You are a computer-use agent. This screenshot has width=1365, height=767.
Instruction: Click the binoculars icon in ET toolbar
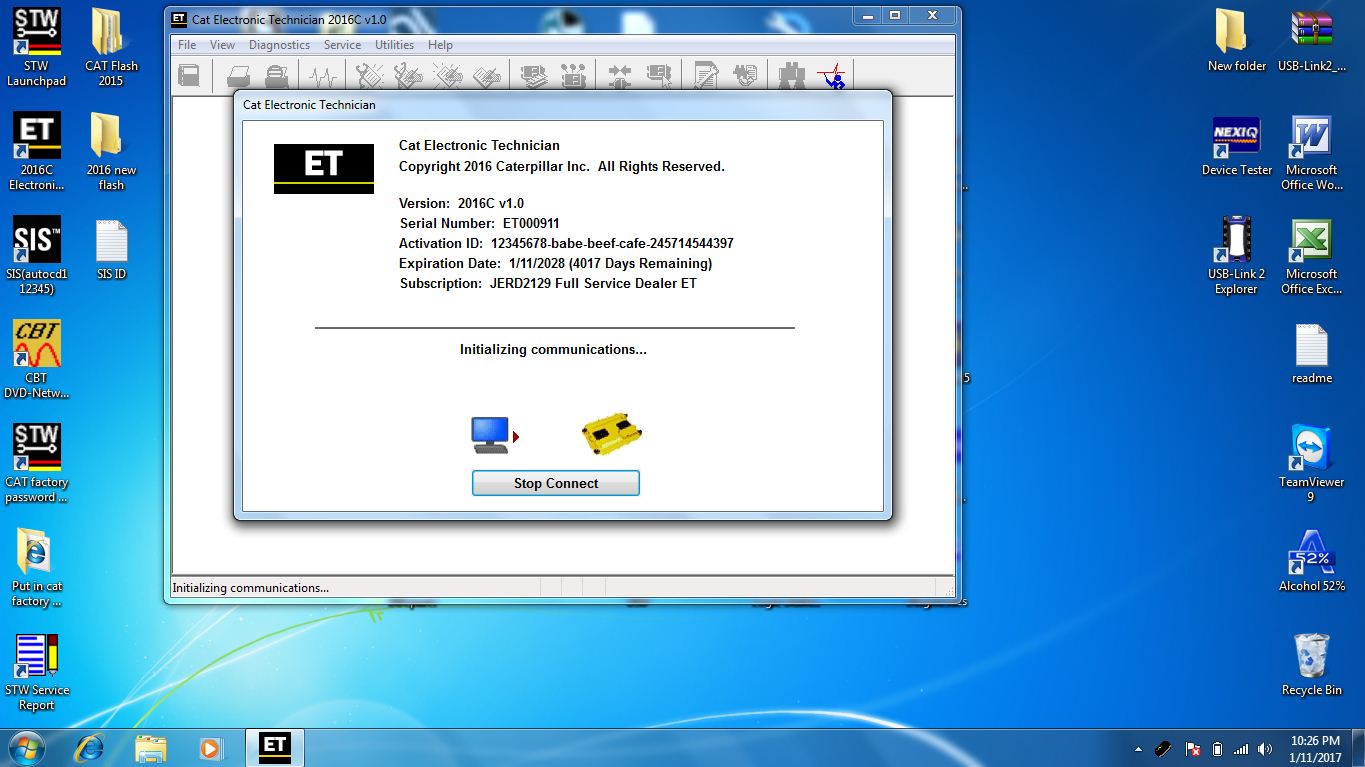(792, 76)
